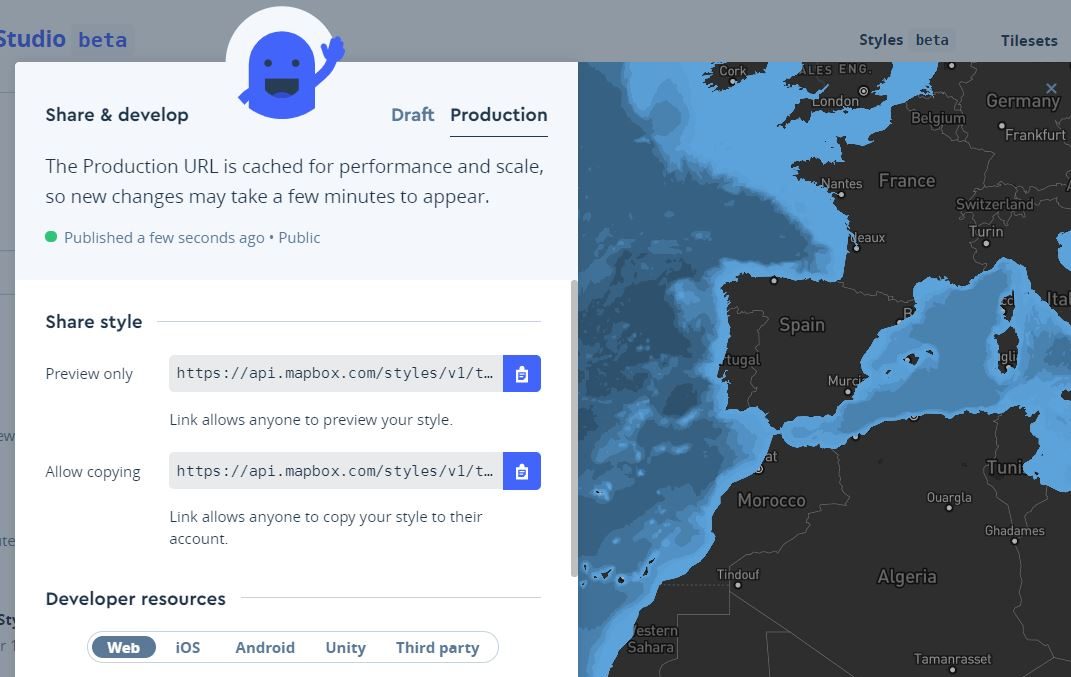
Task: Click the Preview only URL field
Action: click(x=335, y=373)
